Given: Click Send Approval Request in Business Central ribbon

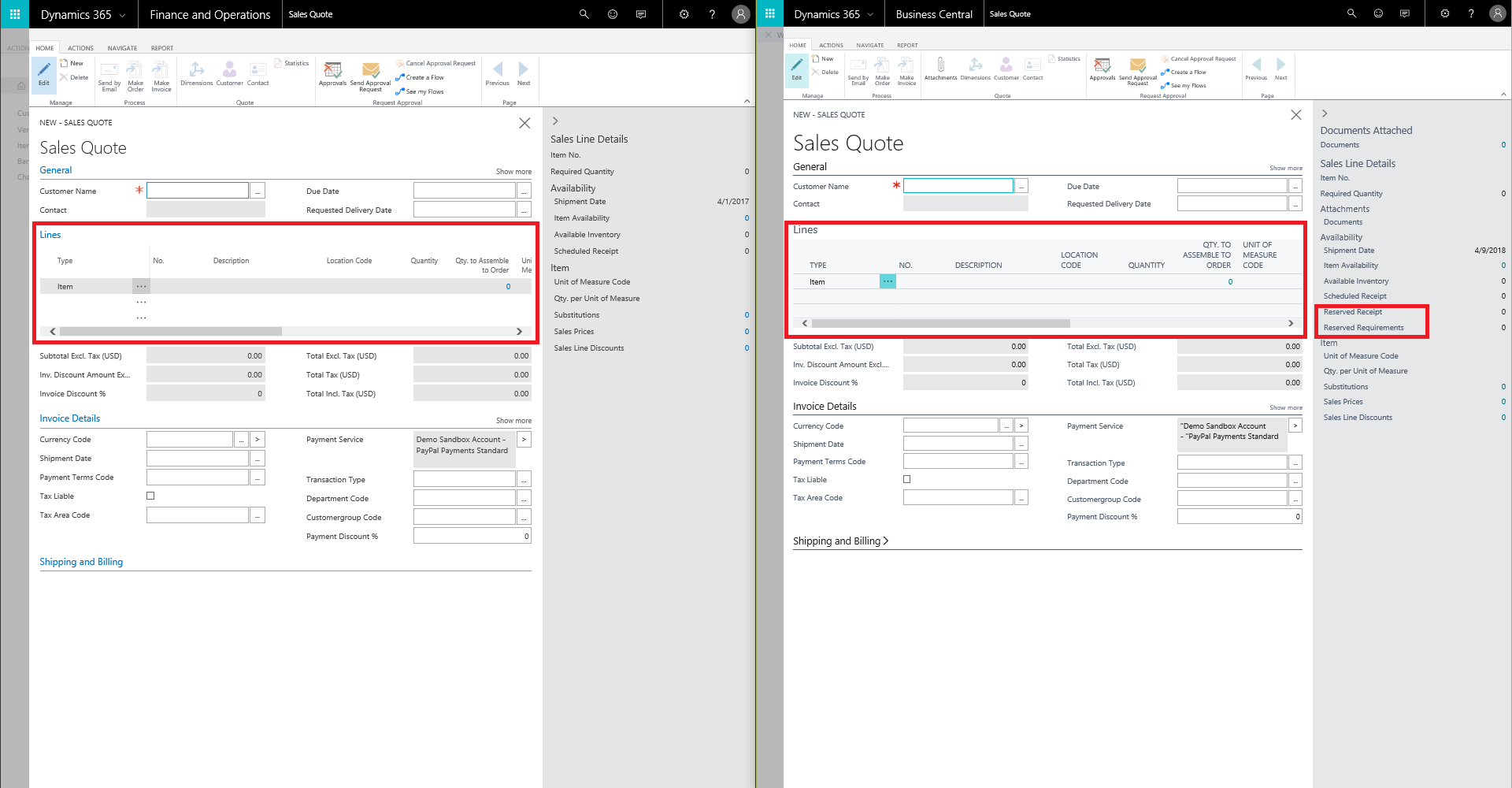Looking at the screenshot, I should click(1138, 71).
